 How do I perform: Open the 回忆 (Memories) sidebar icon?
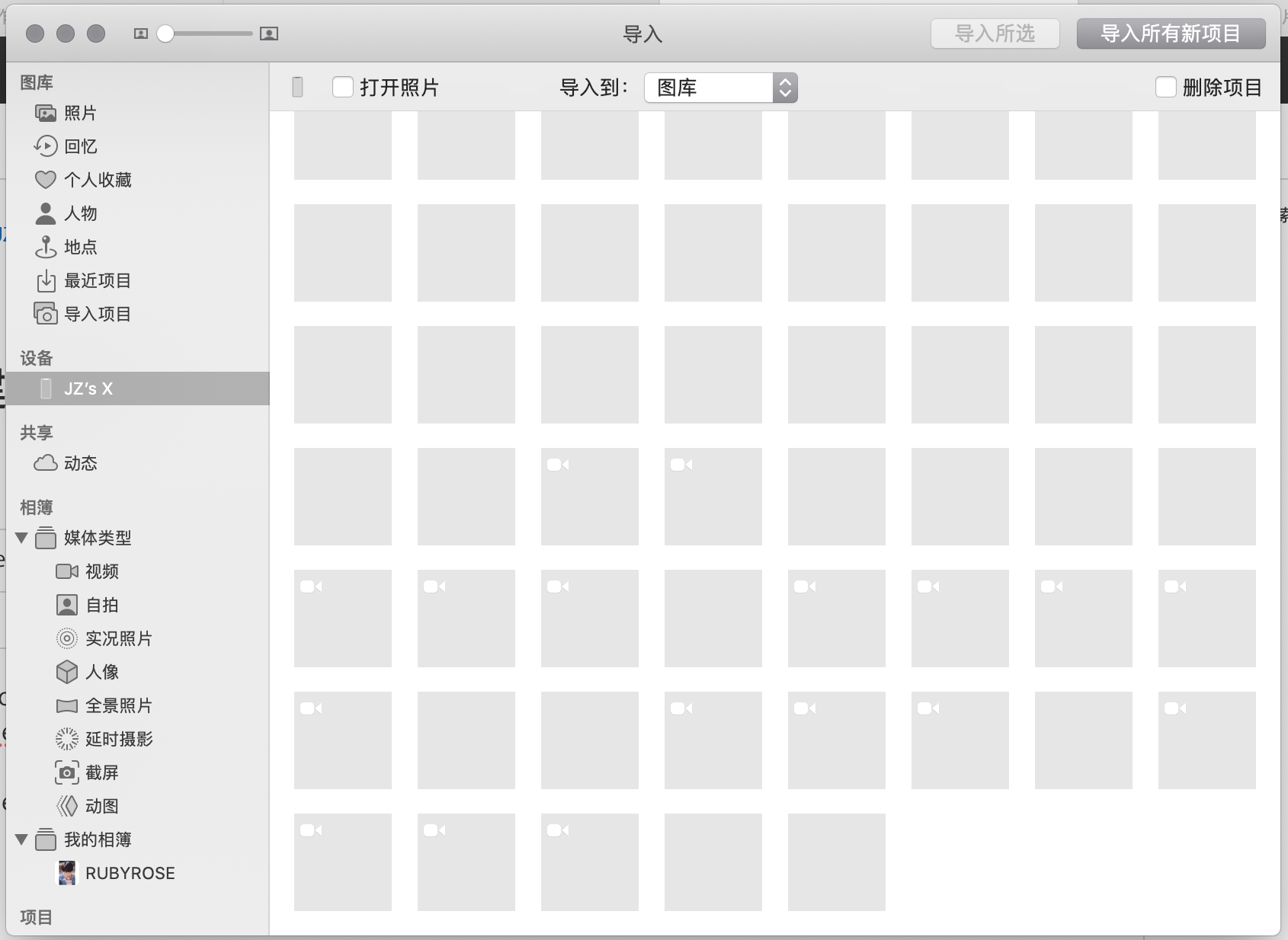pyautogui.click(x=46, y=146)
